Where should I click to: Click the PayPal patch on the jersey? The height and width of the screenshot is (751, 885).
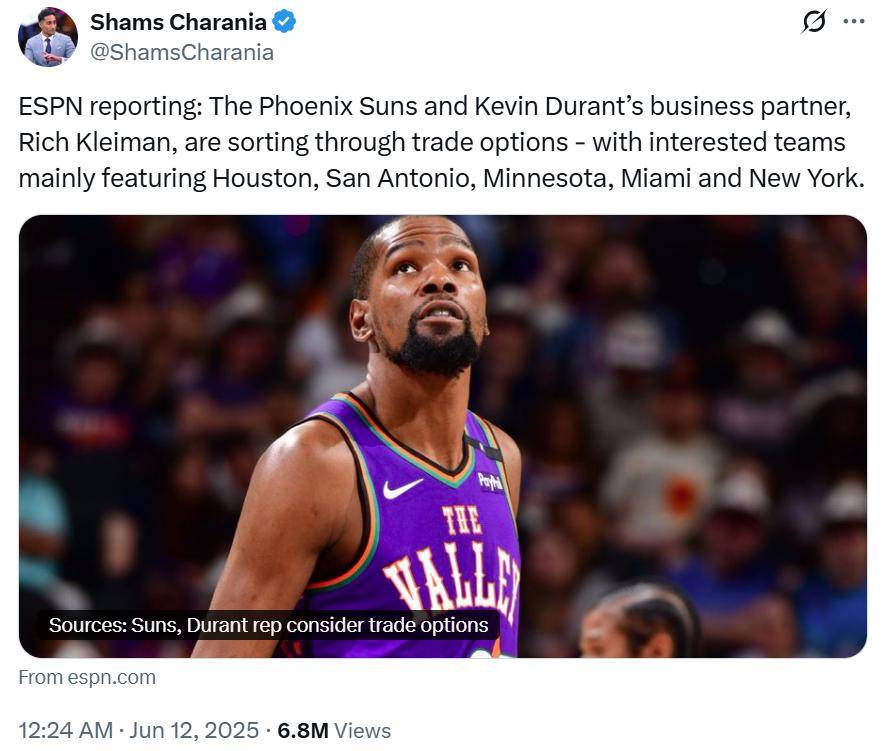[490, 481]
